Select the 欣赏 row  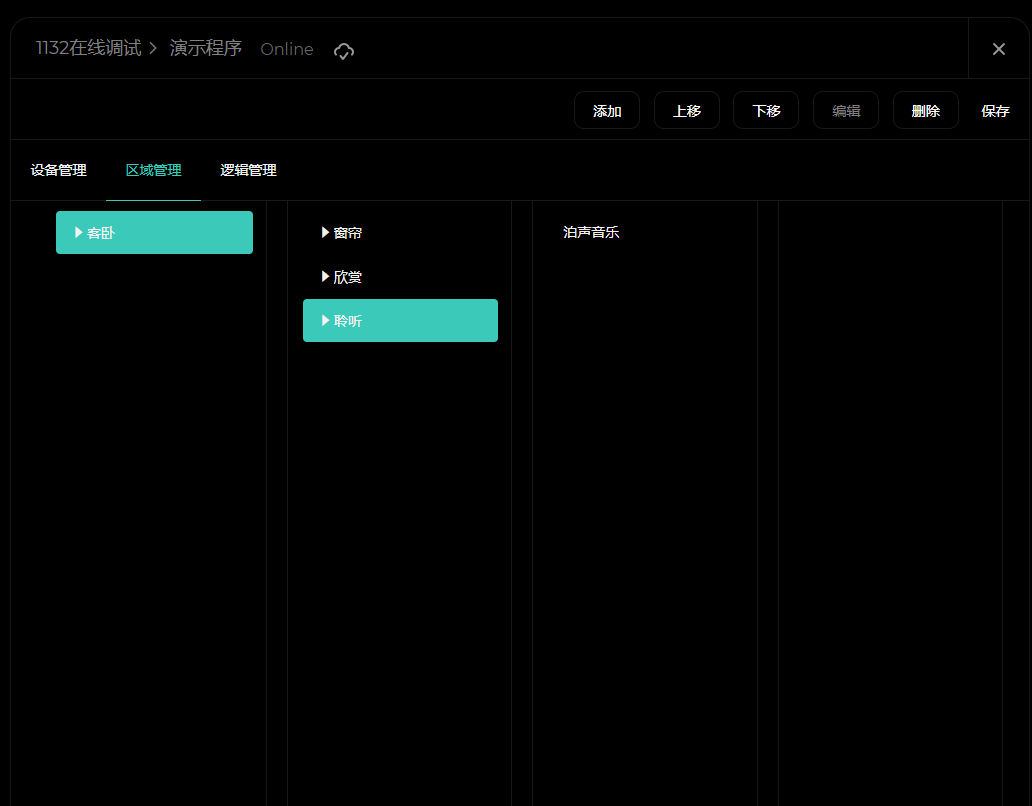[x=400, y=277]
